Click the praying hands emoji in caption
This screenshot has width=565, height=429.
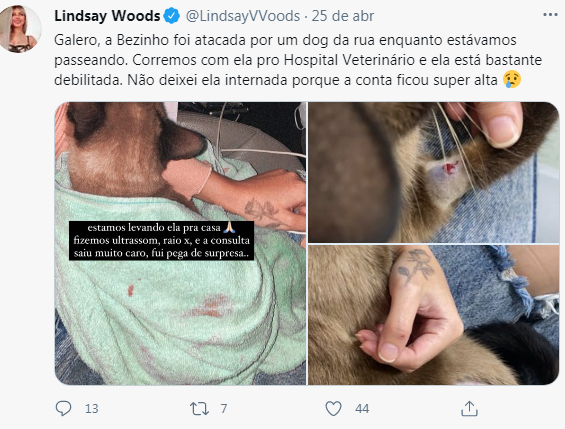[229, 228]
